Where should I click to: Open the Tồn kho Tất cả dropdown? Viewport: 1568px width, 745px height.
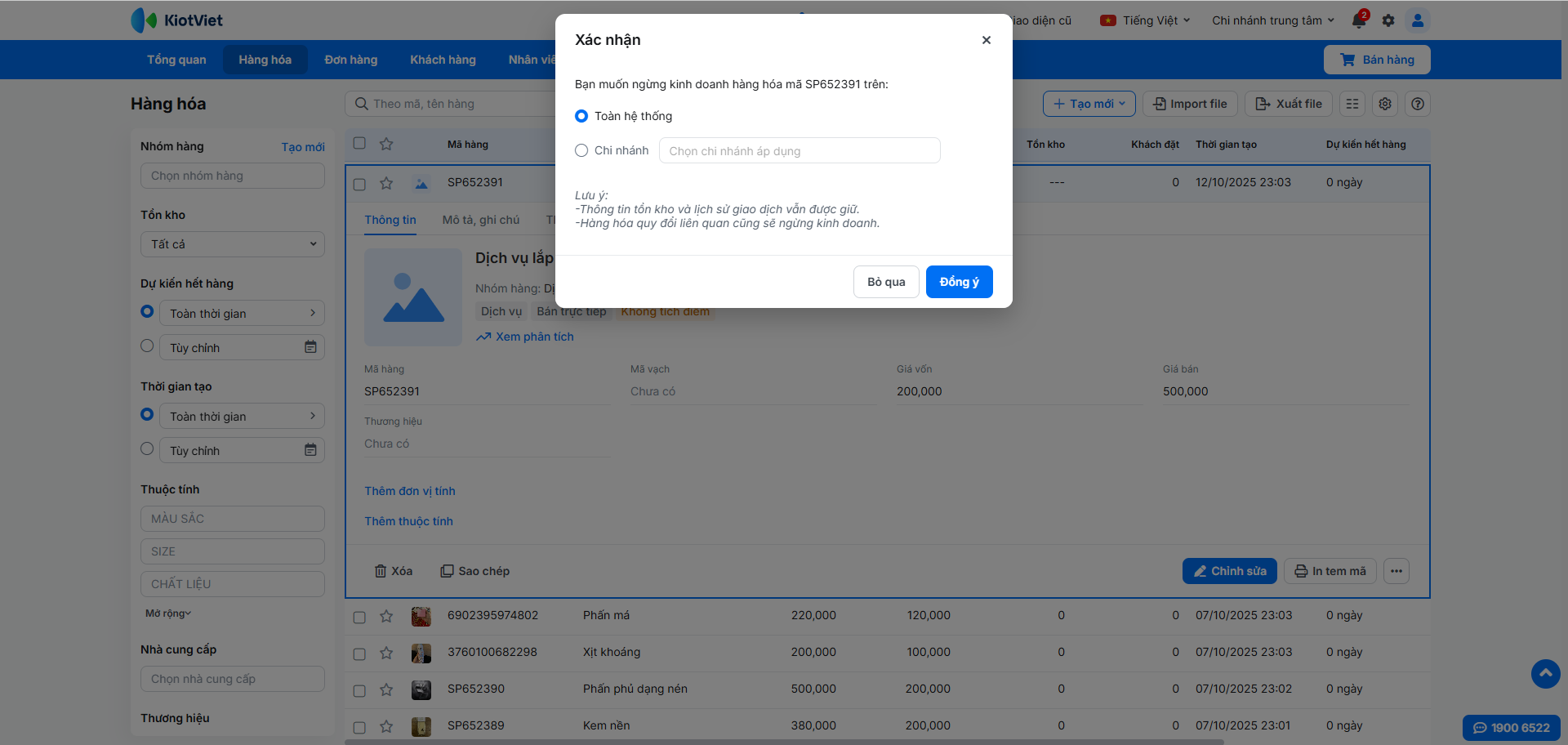(x=233, y=244)
